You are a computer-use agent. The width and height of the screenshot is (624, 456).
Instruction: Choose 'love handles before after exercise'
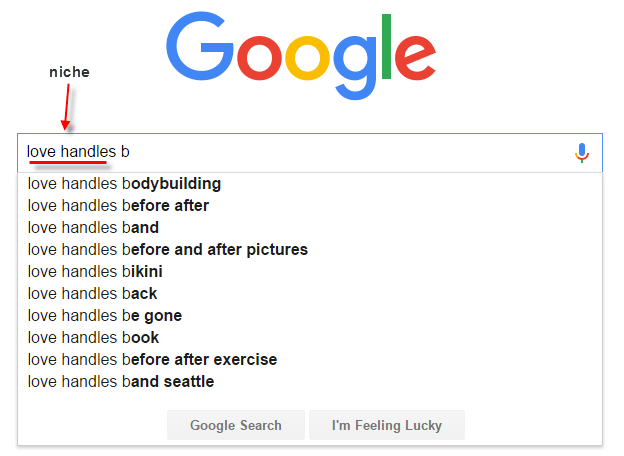click(152, 360)
